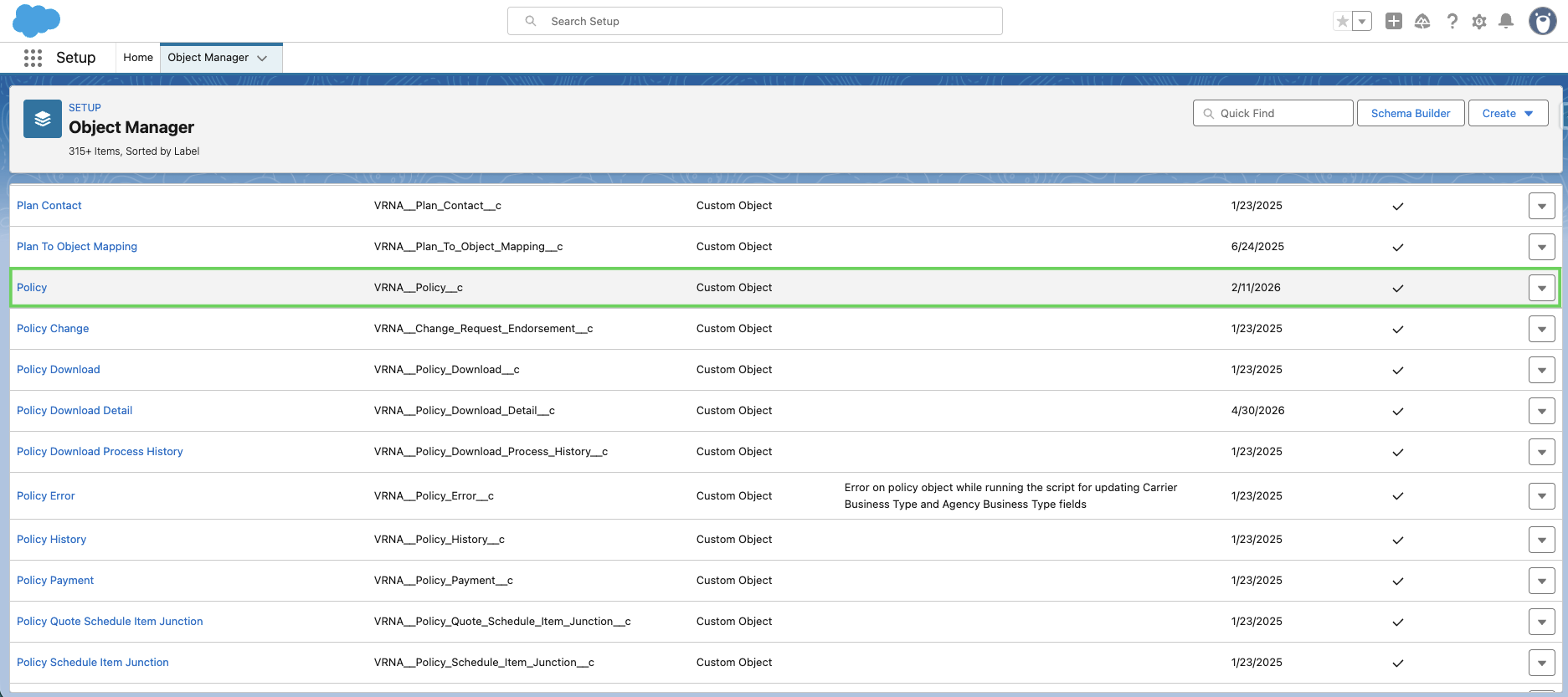Show row actions for Policy Change
This screenshot has width=1568, height=697.
(1542, 329)
